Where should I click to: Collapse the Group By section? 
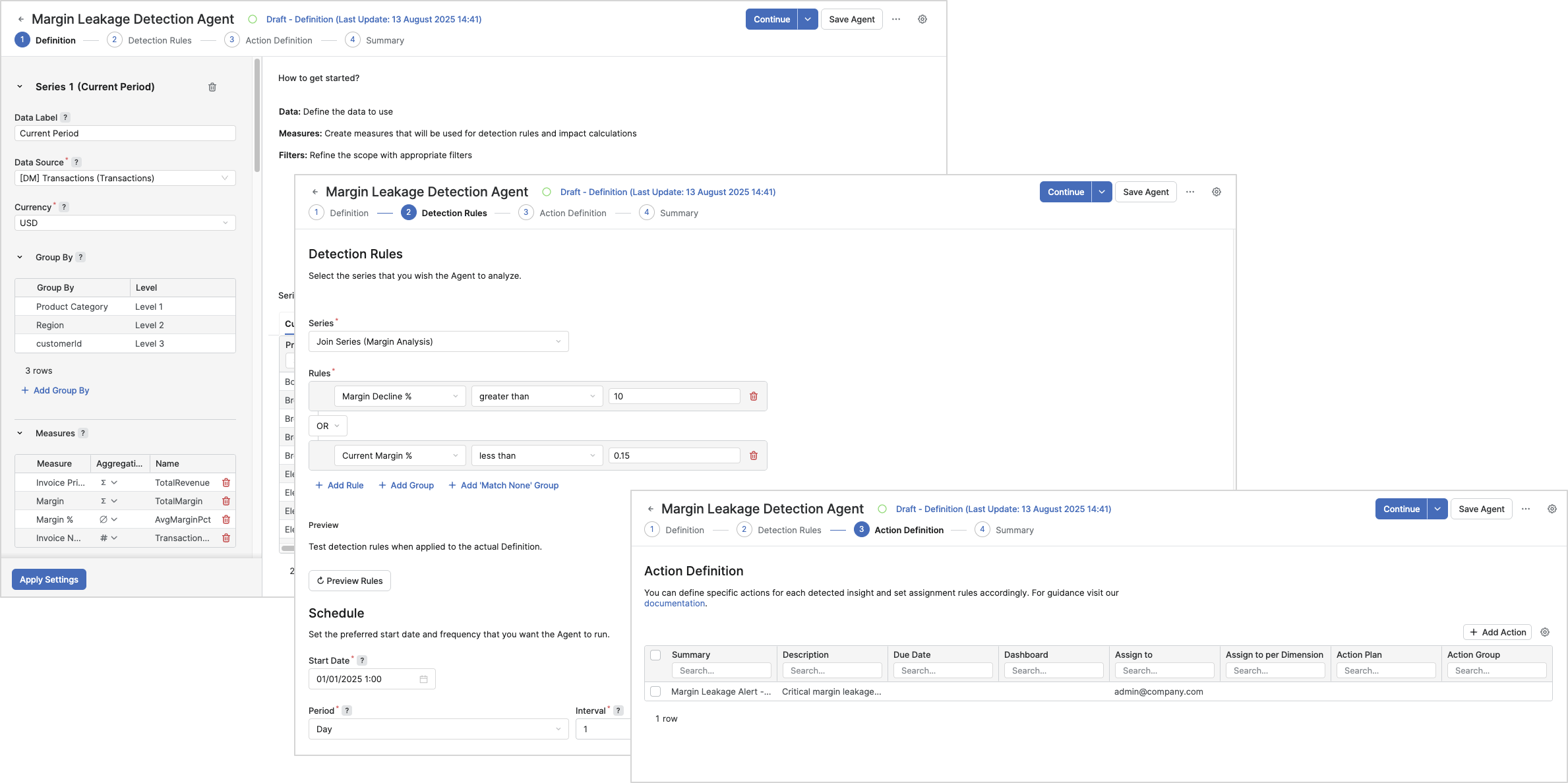coord(20,257)
